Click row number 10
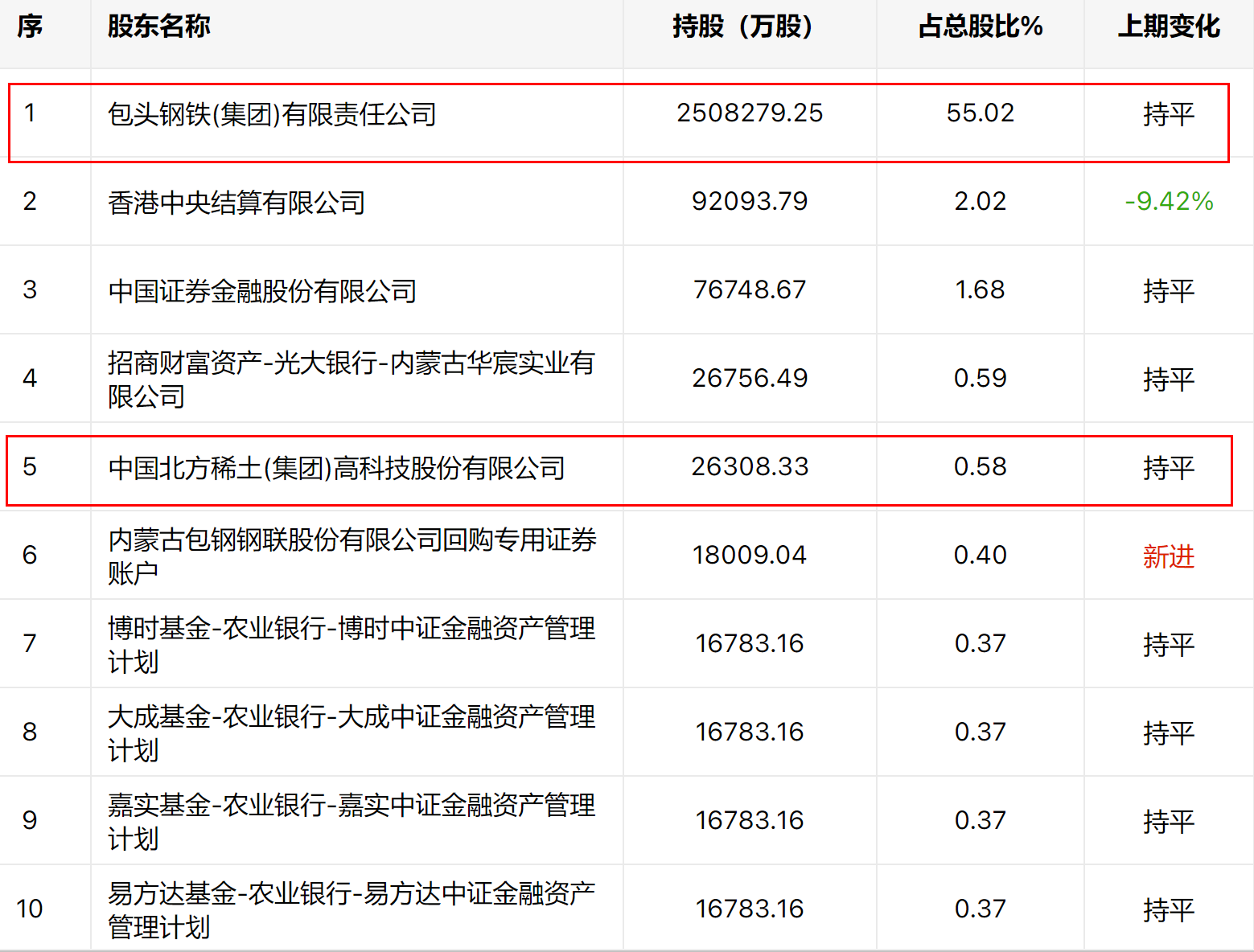The image size is (1254, 952). [x=30, y=909]
